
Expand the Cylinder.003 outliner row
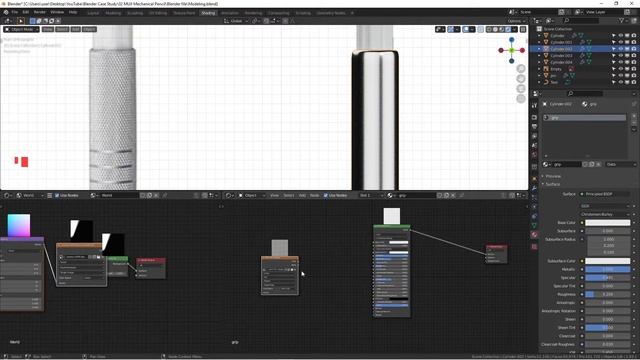click(x=539, y=56)
